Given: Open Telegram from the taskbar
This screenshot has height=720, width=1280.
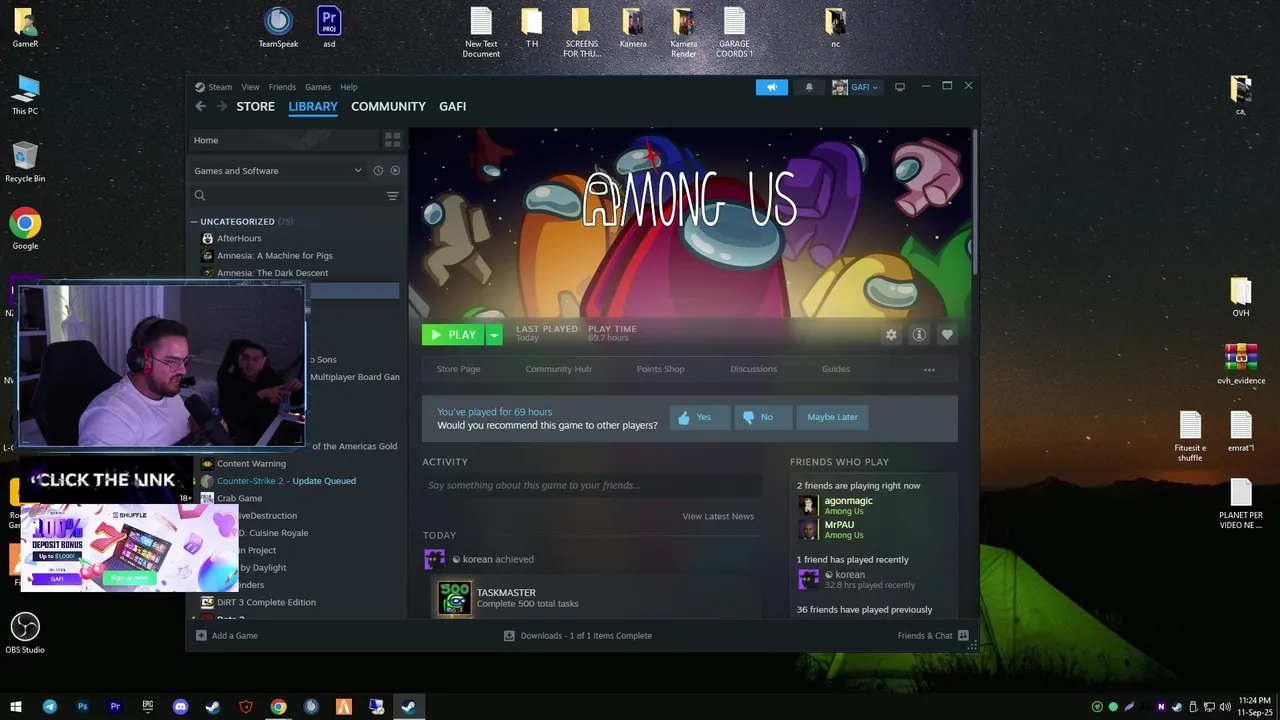Looking at the screenshot, I should 49,707.
